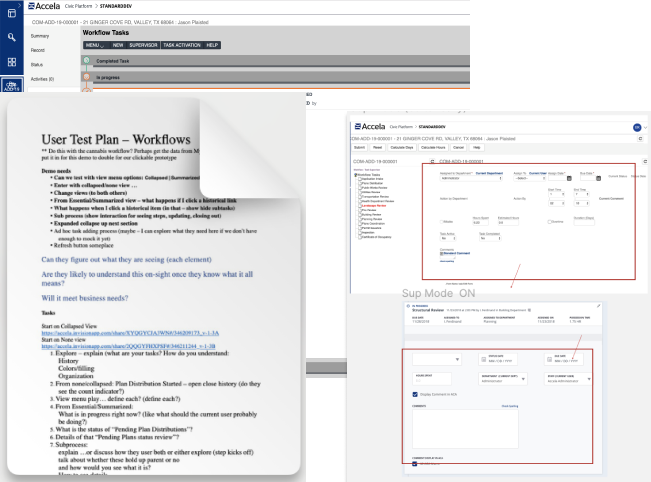Screen dimensions: 651x482
Task: Click the user avatar in right window
Action: (x=636, y=127)
